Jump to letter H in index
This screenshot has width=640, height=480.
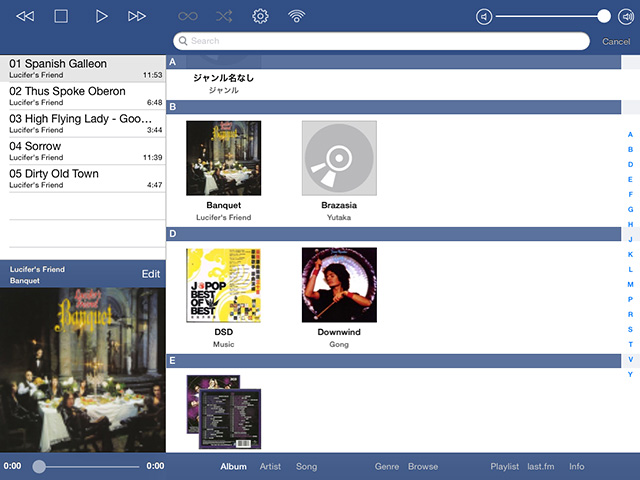630,224
